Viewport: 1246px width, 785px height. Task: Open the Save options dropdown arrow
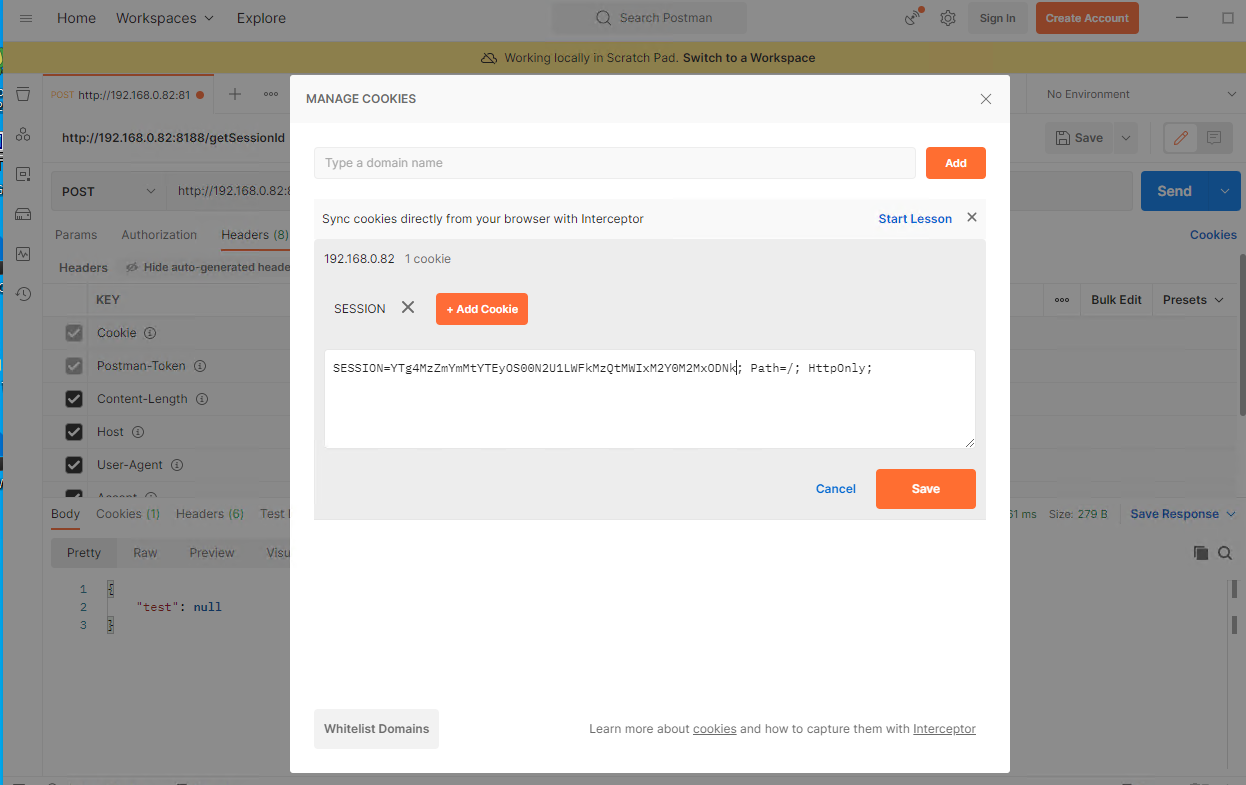pos(1127,138)
